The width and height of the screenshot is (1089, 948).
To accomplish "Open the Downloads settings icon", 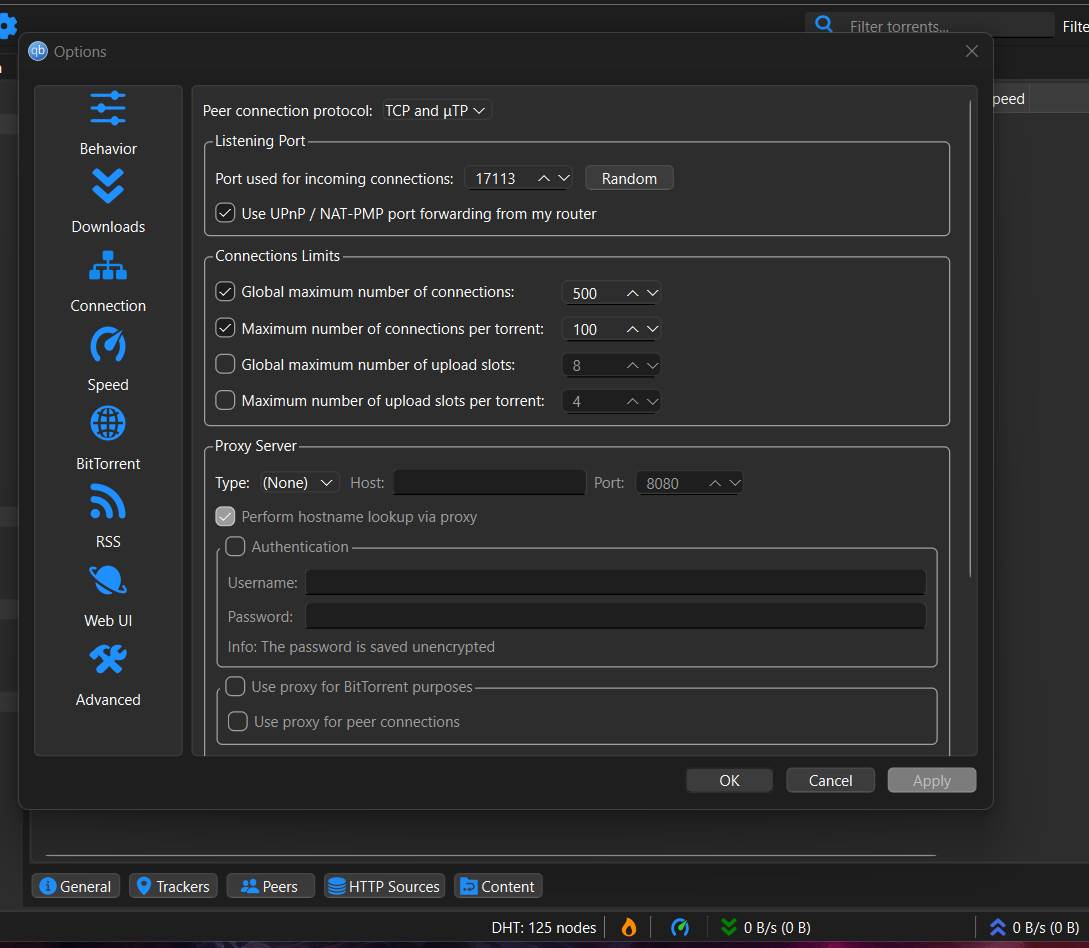I will click(x=108, y=187).
